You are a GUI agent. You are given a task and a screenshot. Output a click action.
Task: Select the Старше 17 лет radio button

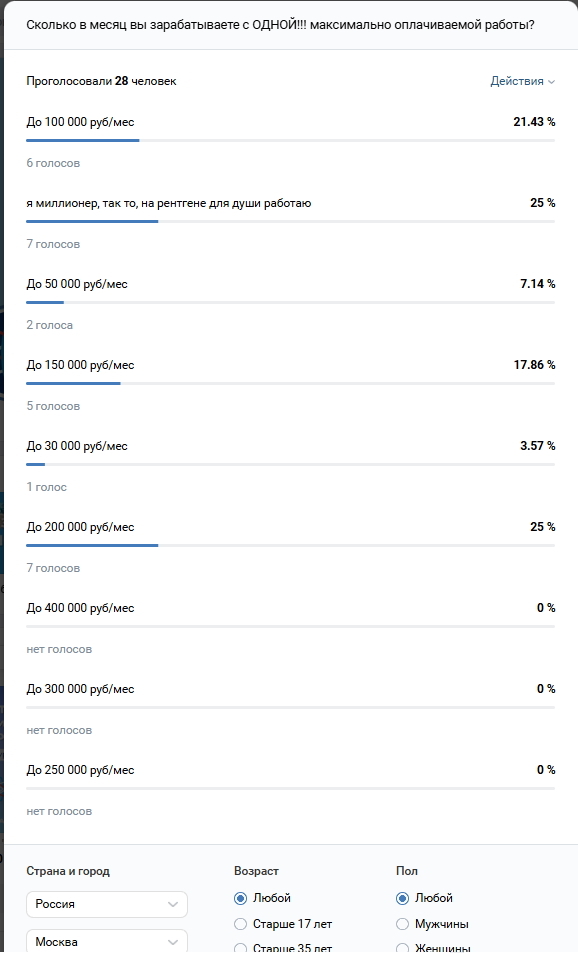241,924
